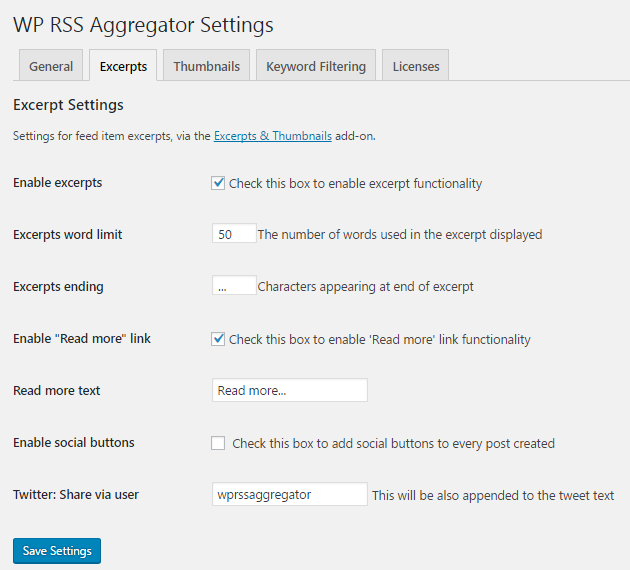Viewport: 630px width, 570px height.
Task: Open the Keyword Filtering tab
Action: (x=316, y=65)
